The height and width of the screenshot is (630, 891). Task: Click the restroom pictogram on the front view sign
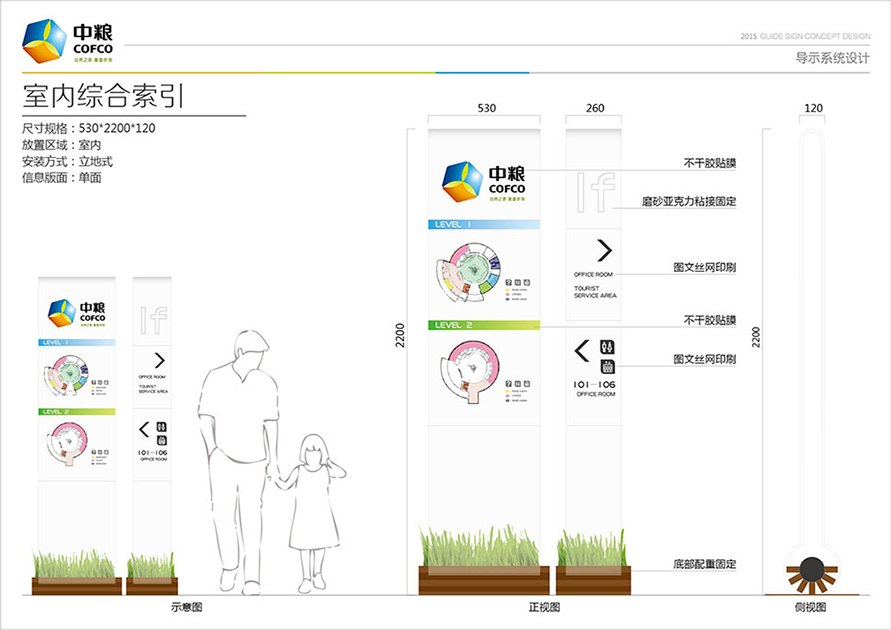tap(607, 347)
